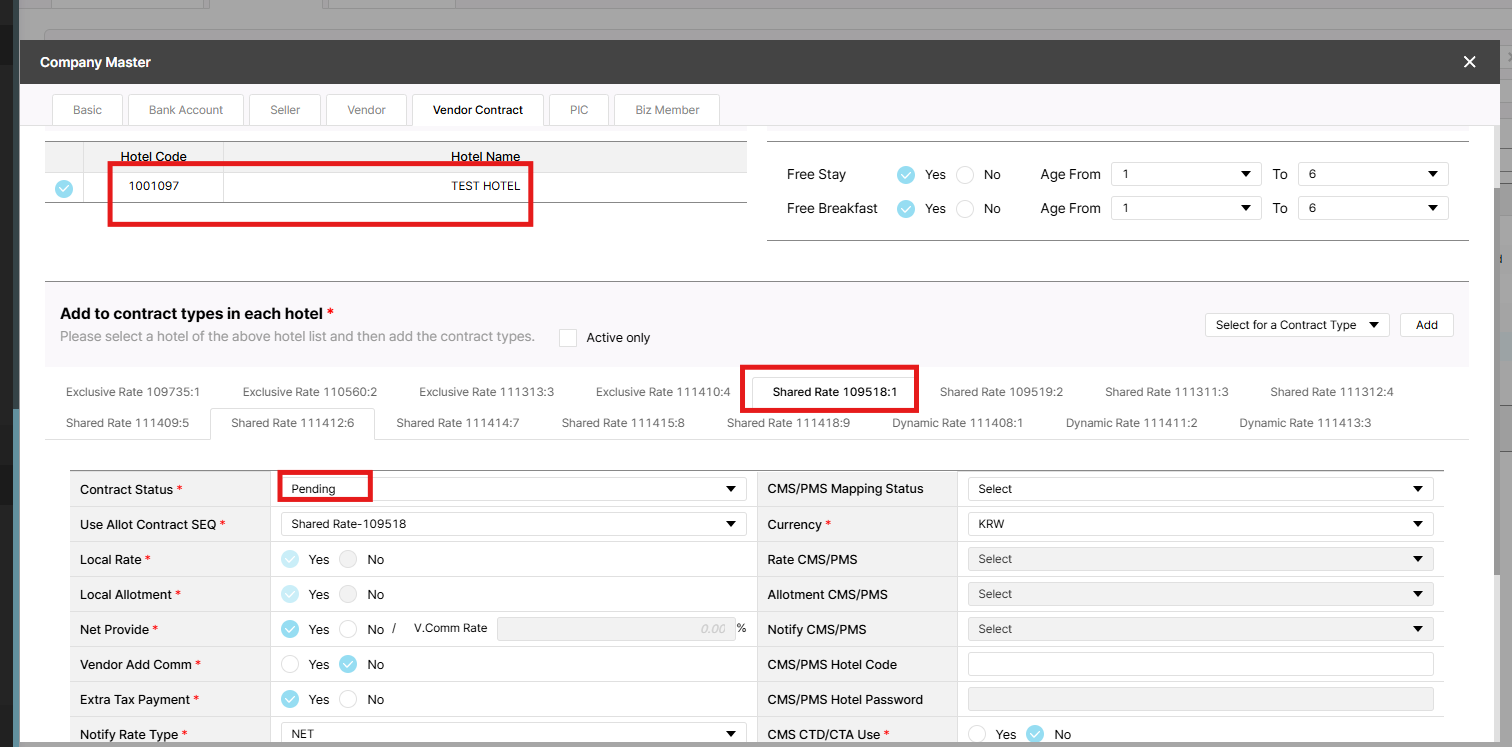Go to the Biz Member tab
1512x747 pixels.
(x=667, y=110)
